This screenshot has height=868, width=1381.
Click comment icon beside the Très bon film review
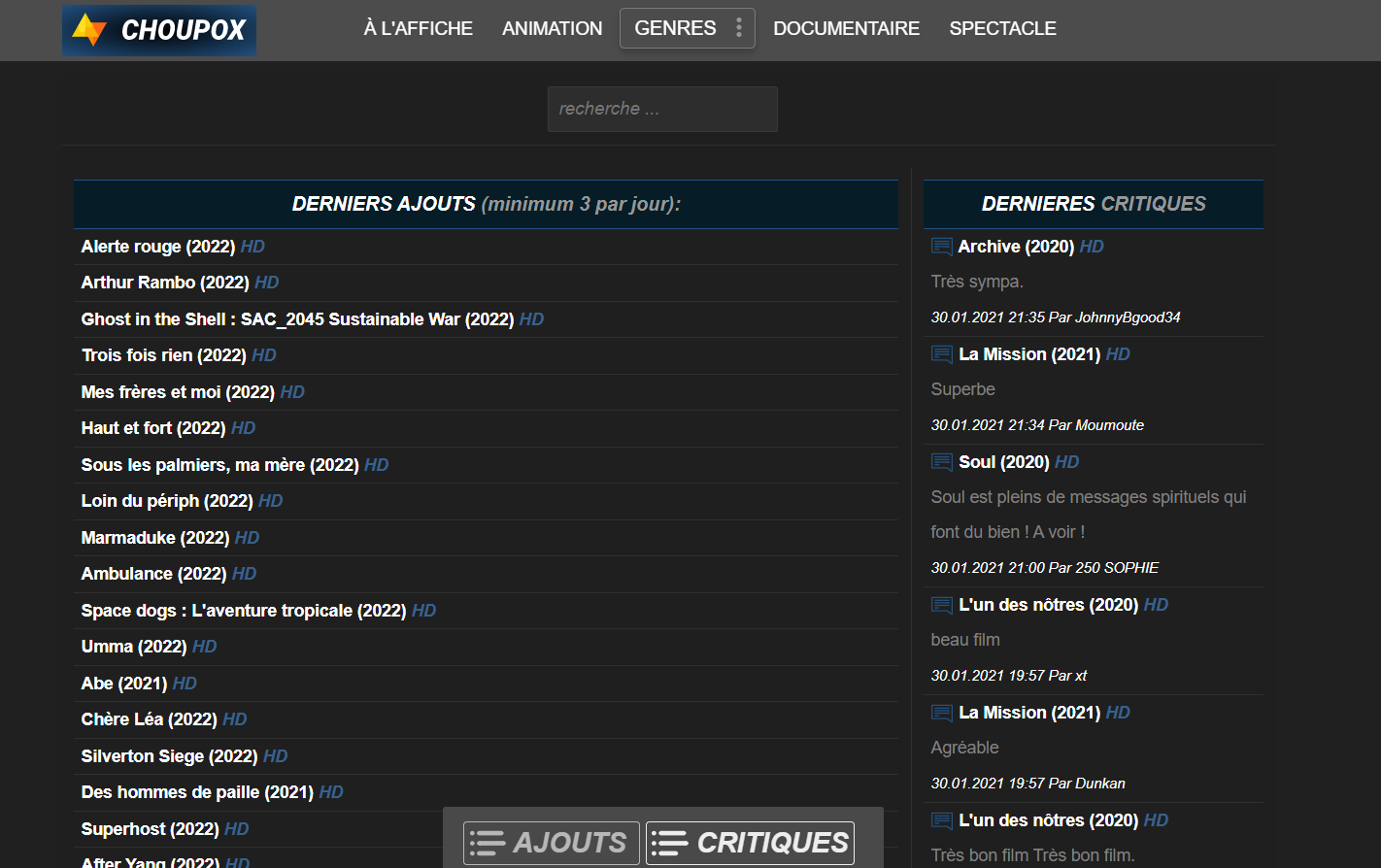942,820
